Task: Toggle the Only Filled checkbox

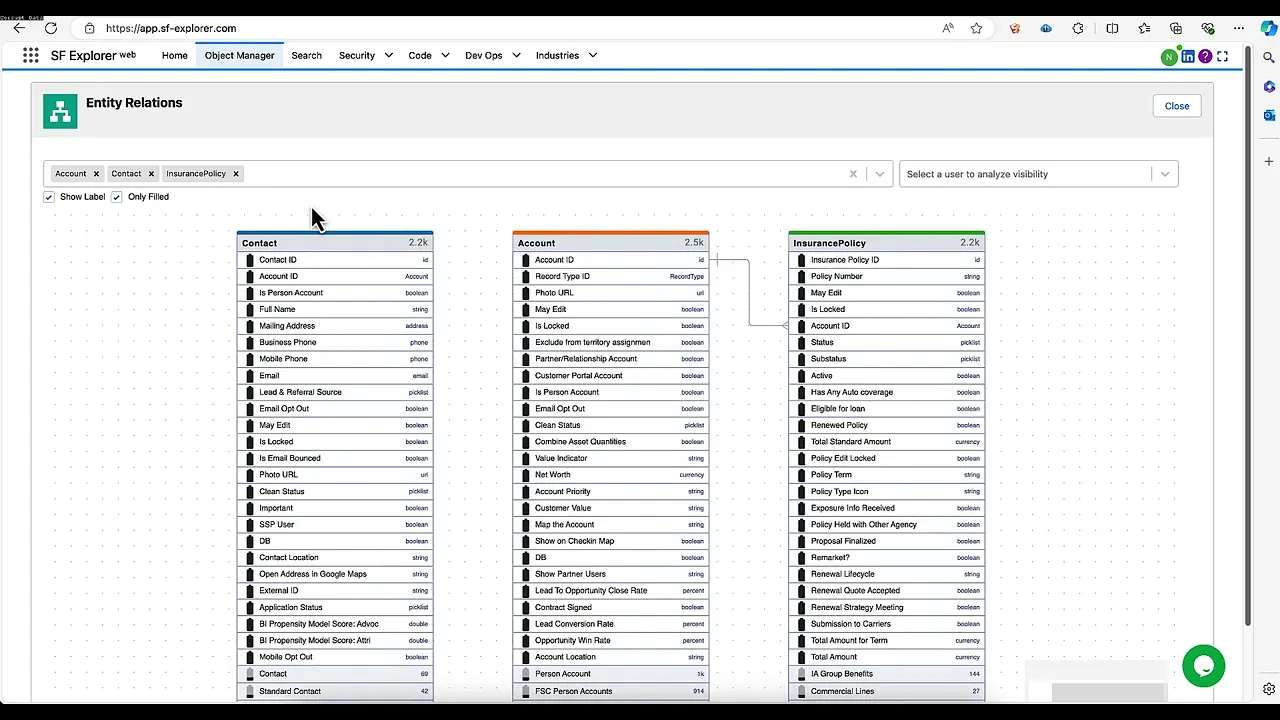Action: (117, 197)
